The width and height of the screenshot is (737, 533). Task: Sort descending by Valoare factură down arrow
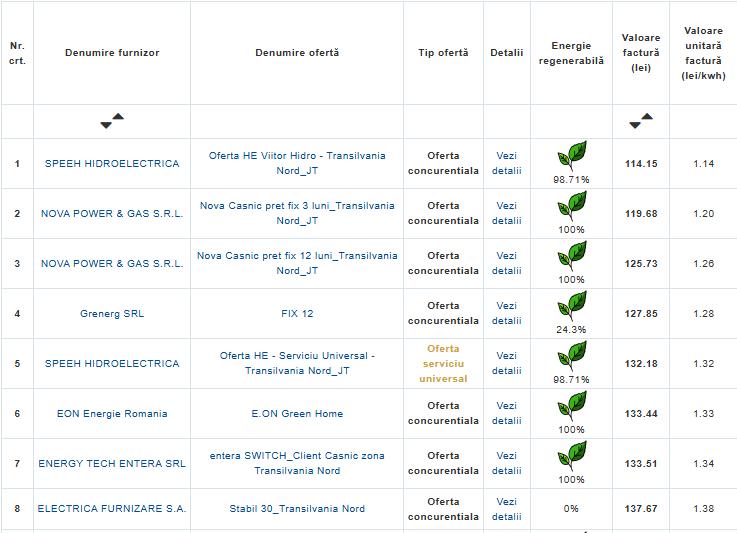click(634, 125)
